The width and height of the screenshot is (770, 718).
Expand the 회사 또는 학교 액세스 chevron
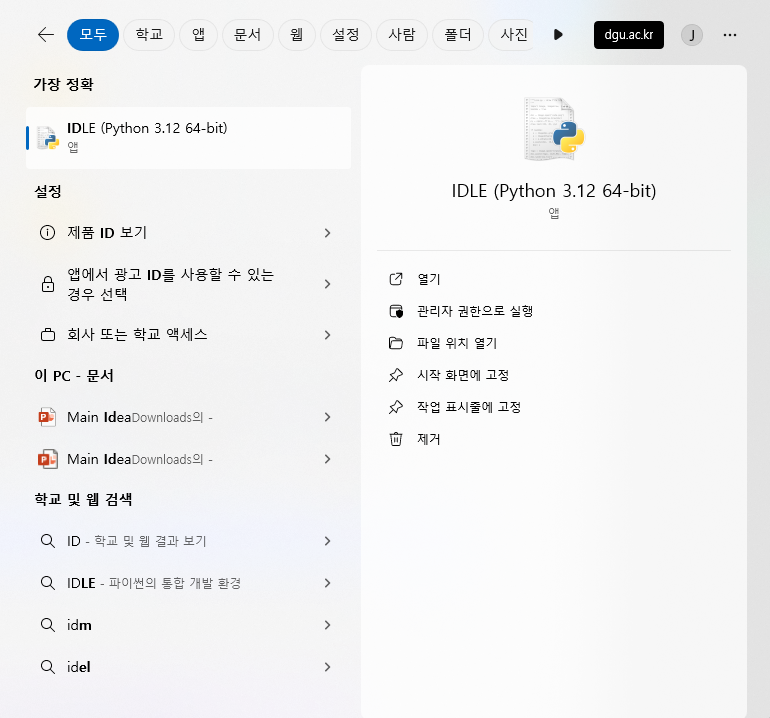[328, 335]
